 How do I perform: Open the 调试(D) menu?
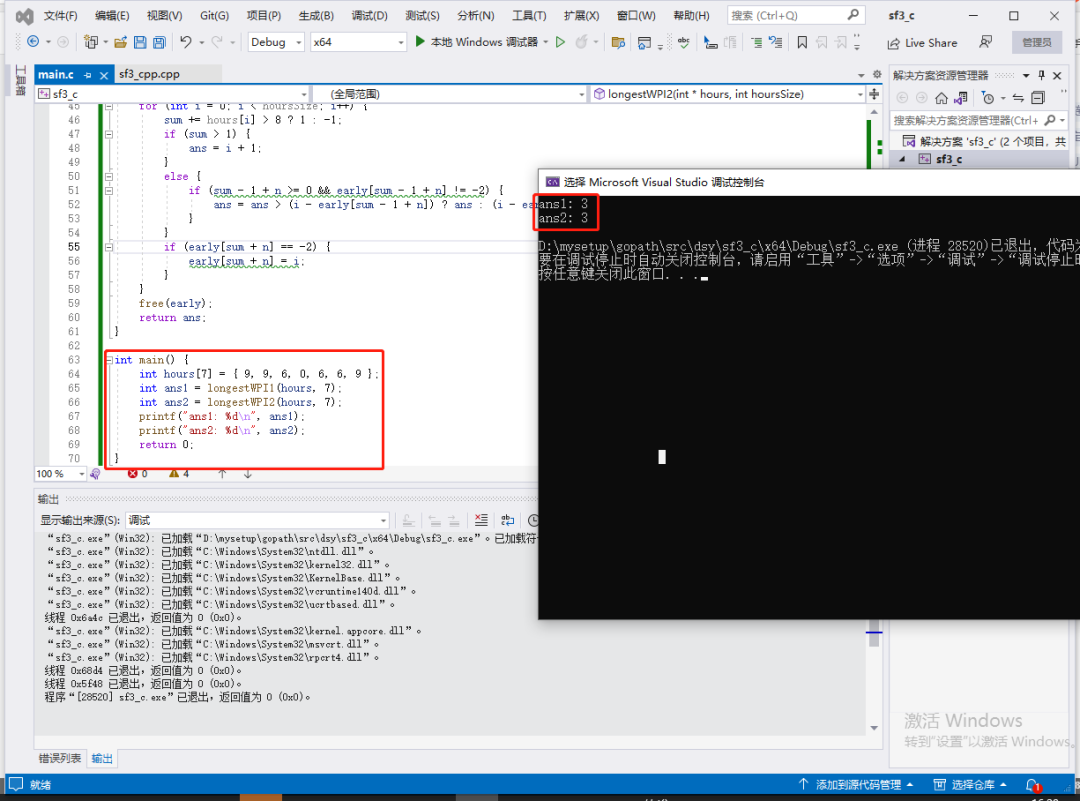coord(369,15)
